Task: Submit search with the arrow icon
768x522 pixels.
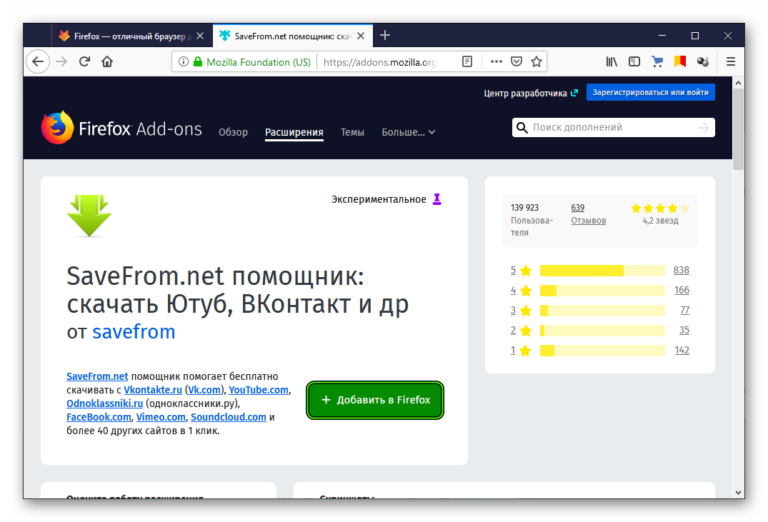Action: tap(703, 128)
